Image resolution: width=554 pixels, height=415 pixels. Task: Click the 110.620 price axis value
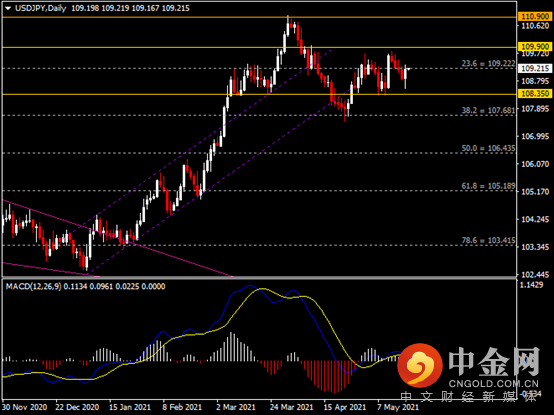(535, 26)
